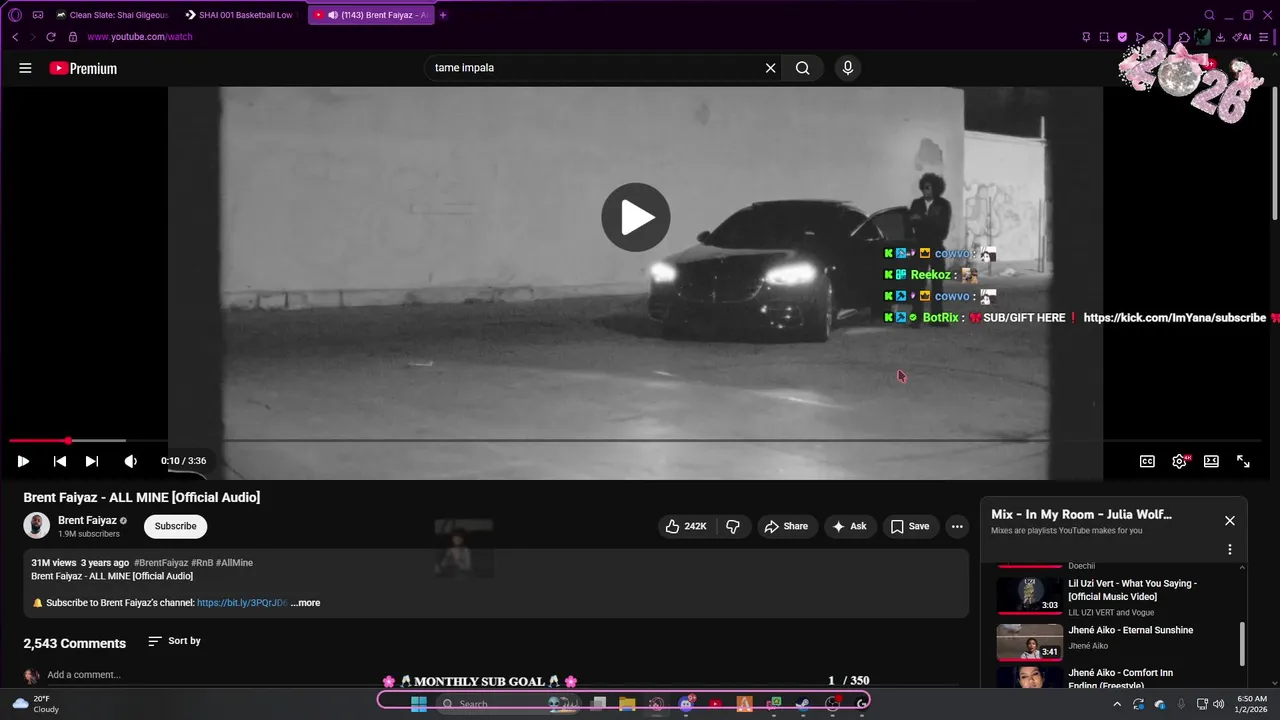Open the YouTube guide hamburger menu
Viewport: 1280px width, 720px height.
[x=25, y=68]
